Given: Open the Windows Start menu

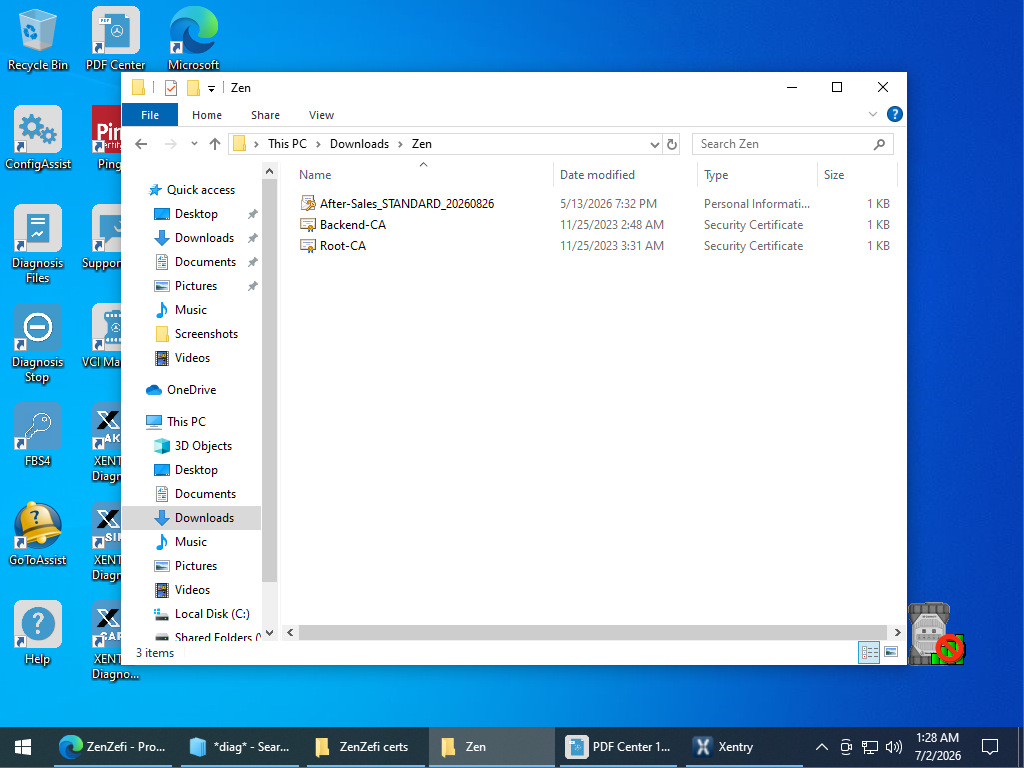Looking at the screenshot, I should pyautogui.click(x=23, y=747).
